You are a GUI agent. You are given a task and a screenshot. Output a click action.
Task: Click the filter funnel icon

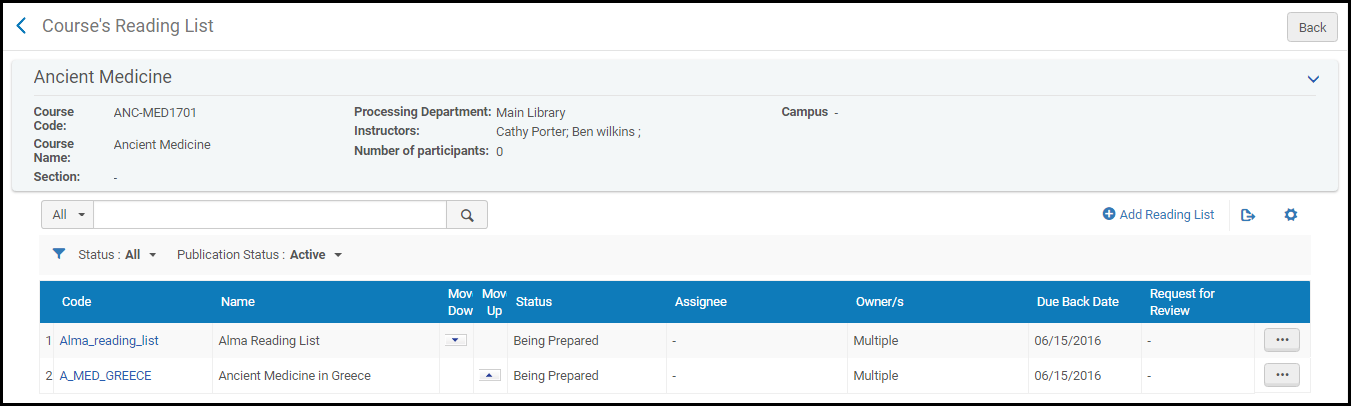58,254
